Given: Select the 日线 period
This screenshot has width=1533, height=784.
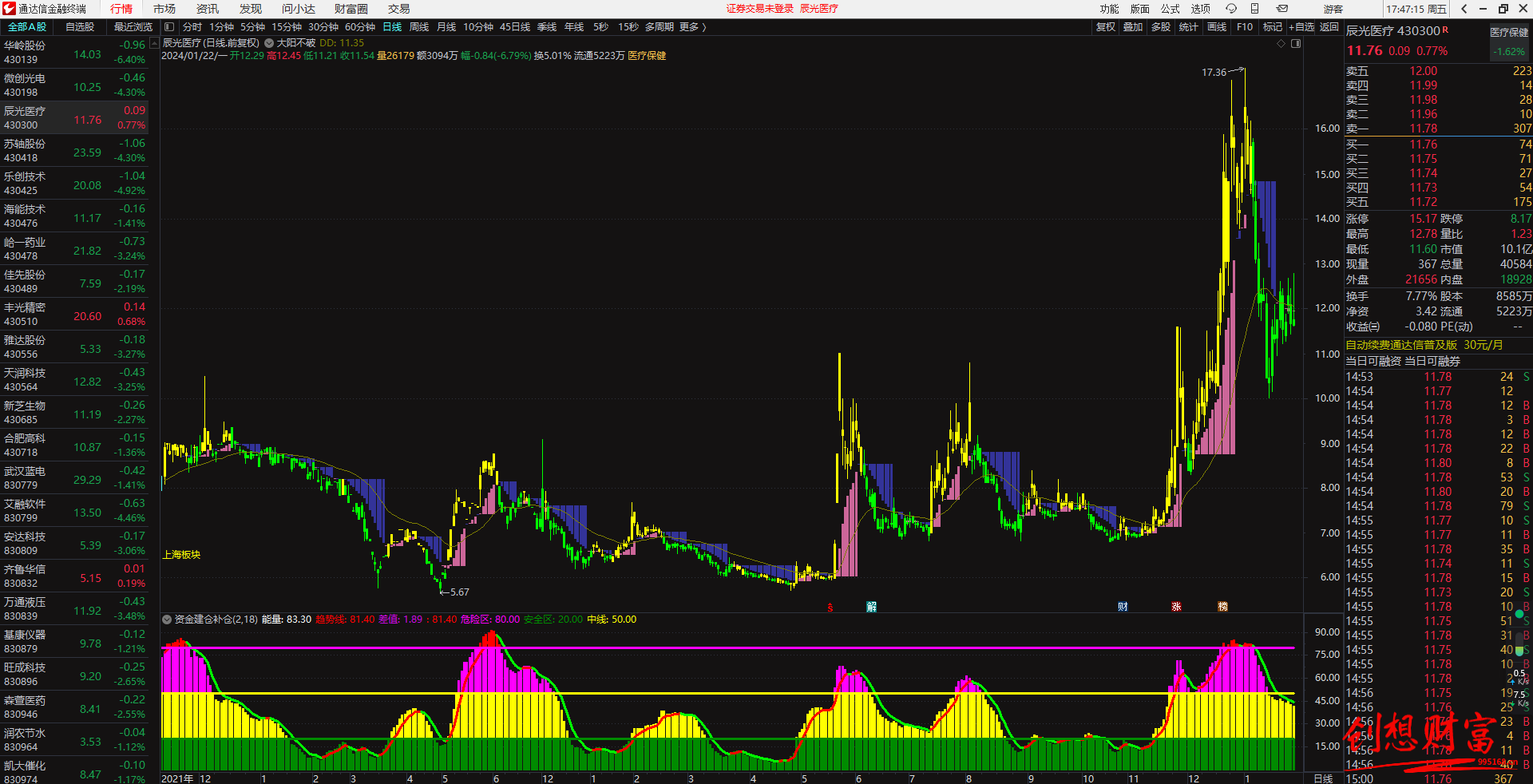Looking at the screenshot, I should [392, 27].
